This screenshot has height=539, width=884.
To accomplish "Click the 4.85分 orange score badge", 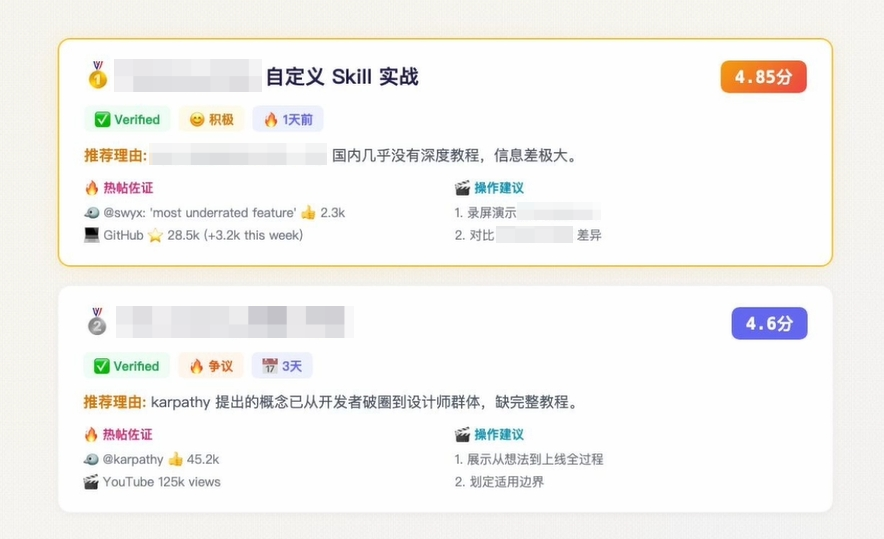I will pos(763,77).
